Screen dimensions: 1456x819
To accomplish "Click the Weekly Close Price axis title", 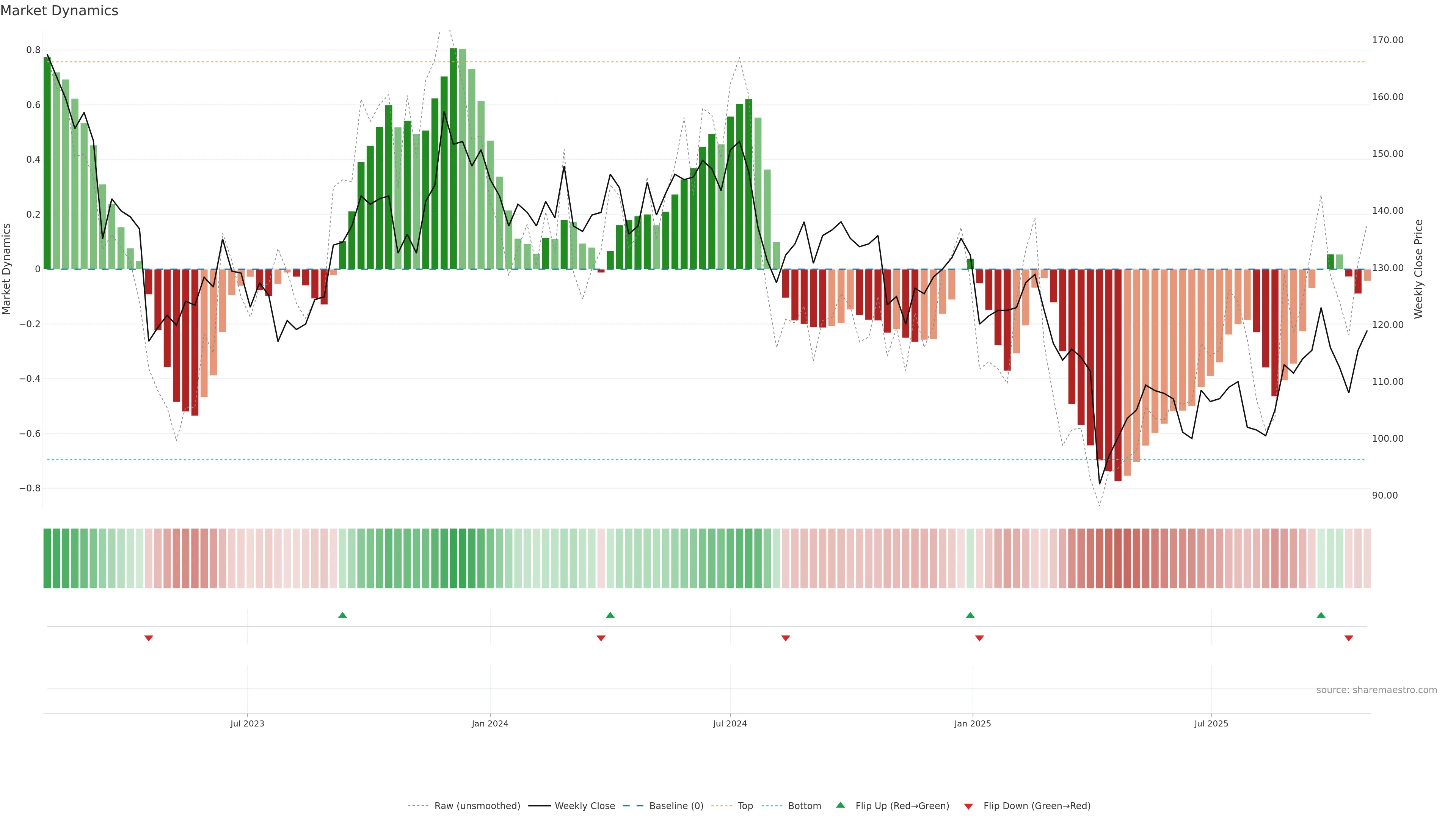I will point(1418,269).
